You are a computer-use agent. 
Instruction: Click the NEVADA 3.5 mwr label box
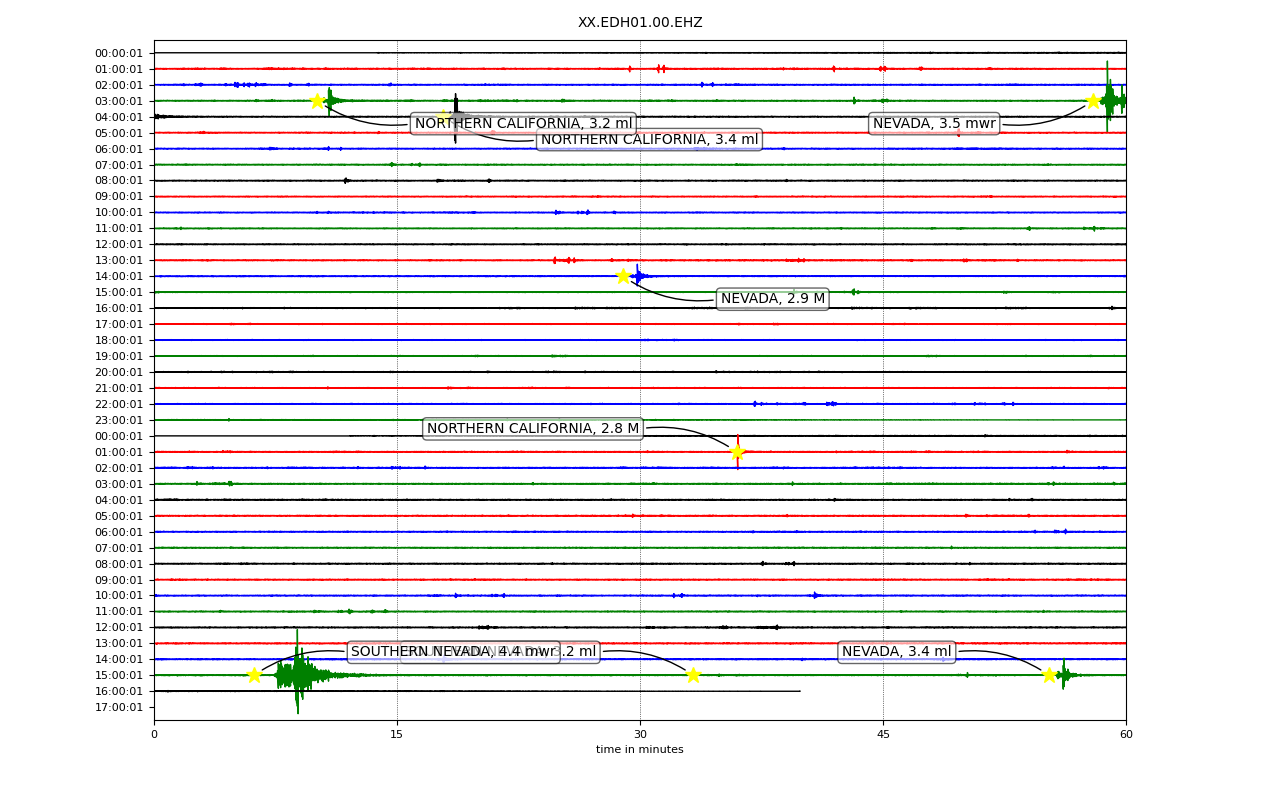pyautogui.click(x=934, y=124)
